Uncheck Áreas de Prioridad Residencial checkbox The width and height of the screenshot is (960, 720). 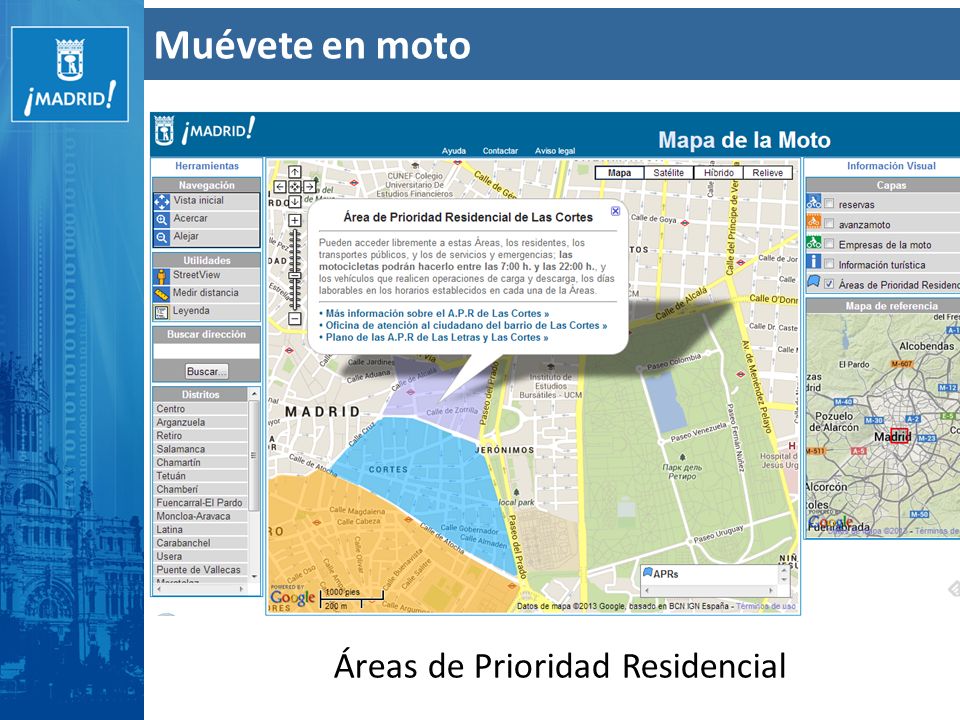(829, 284)
